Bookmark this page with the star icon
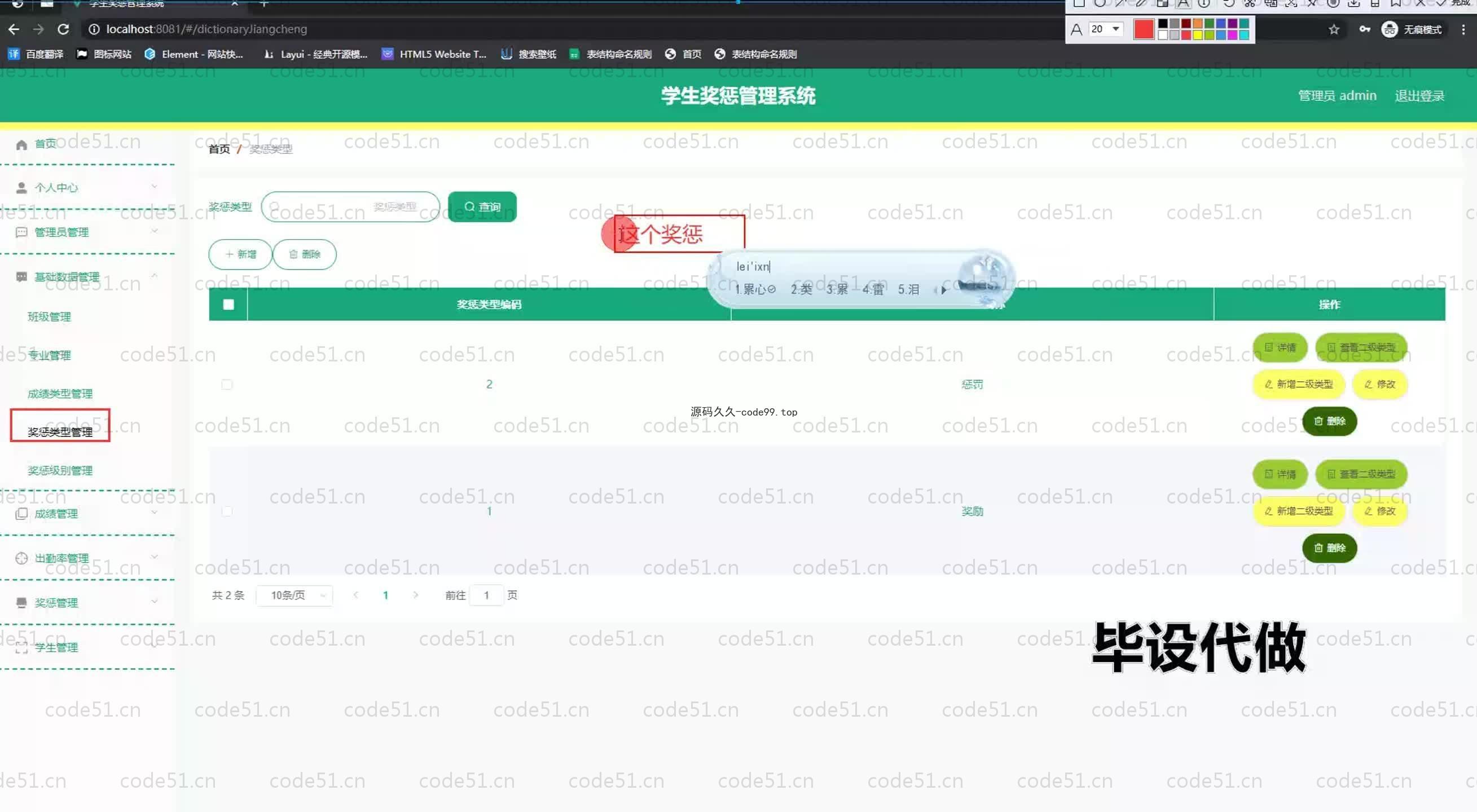The width and height of the screenshot is (1477, 812). tap(1334, 29)
